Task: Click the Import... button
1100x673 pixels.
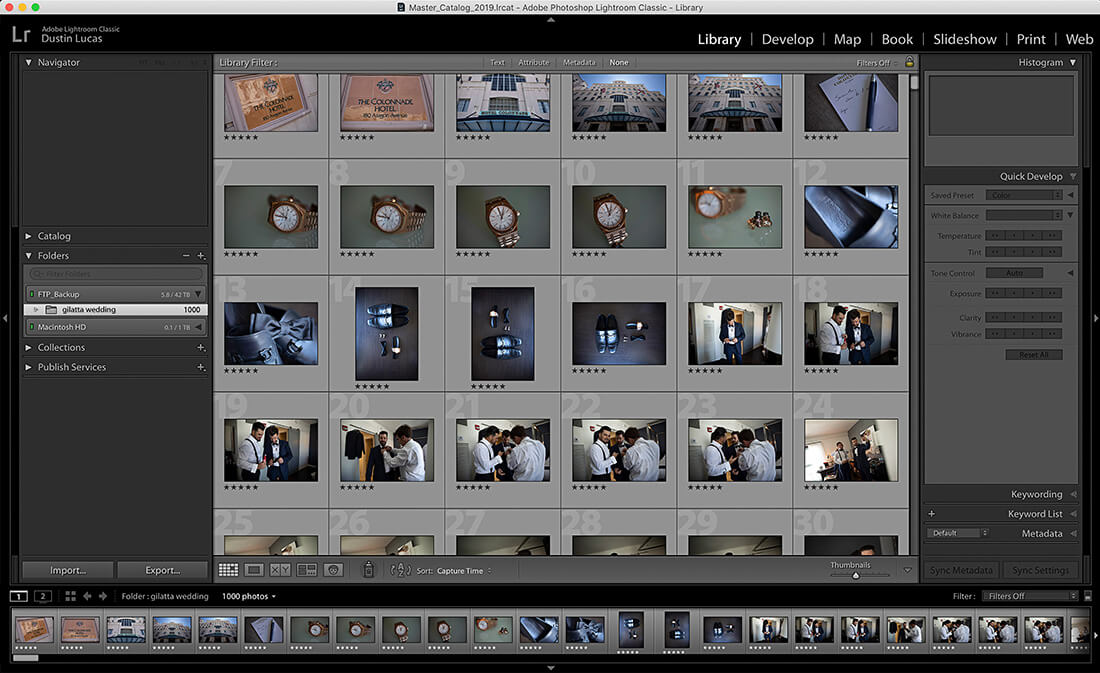Action: click(67, 570)
